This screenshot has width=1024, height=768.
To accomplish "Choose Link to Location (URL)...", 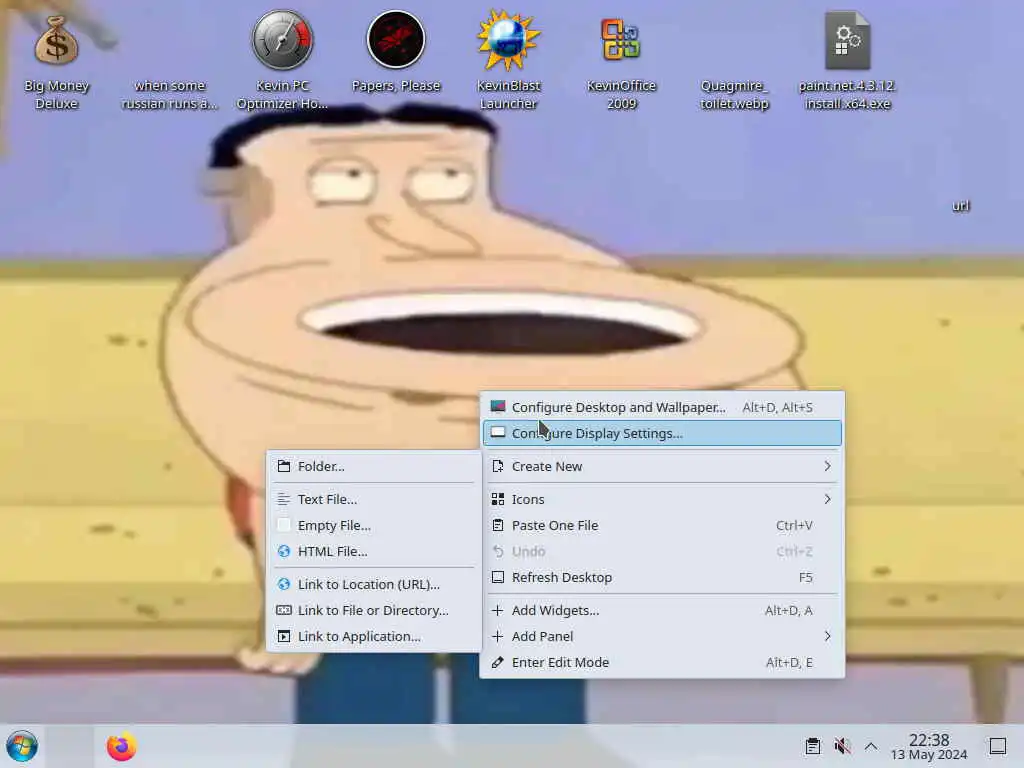I will pos(374,584).
